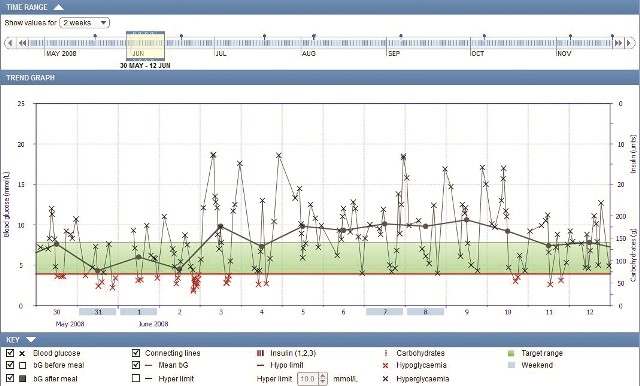Jump to JUL on the timeline
Viewport: 640px width, 386px height.
pyautogui.click(x=221, y=53)
